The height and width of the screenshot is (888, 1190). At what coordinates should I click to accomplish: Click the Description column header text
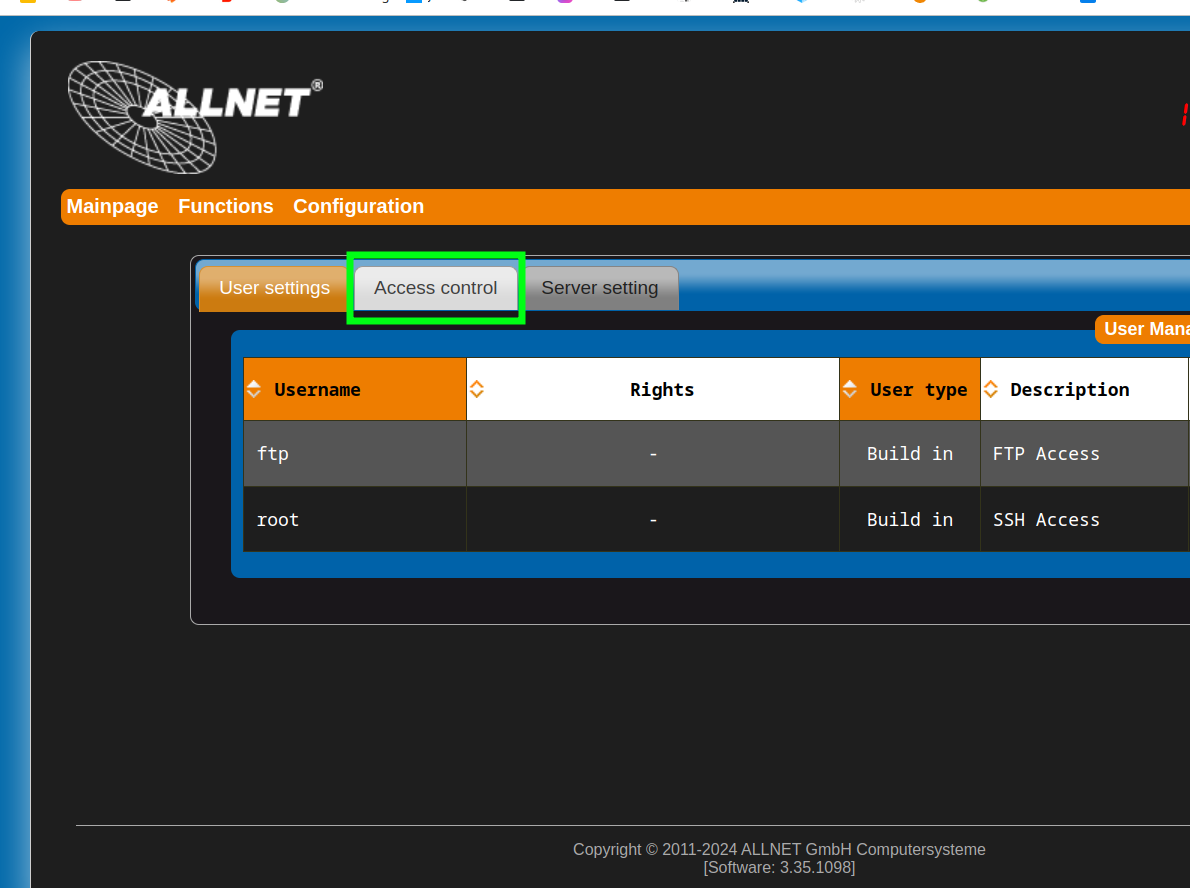[x=1069, y=390]
